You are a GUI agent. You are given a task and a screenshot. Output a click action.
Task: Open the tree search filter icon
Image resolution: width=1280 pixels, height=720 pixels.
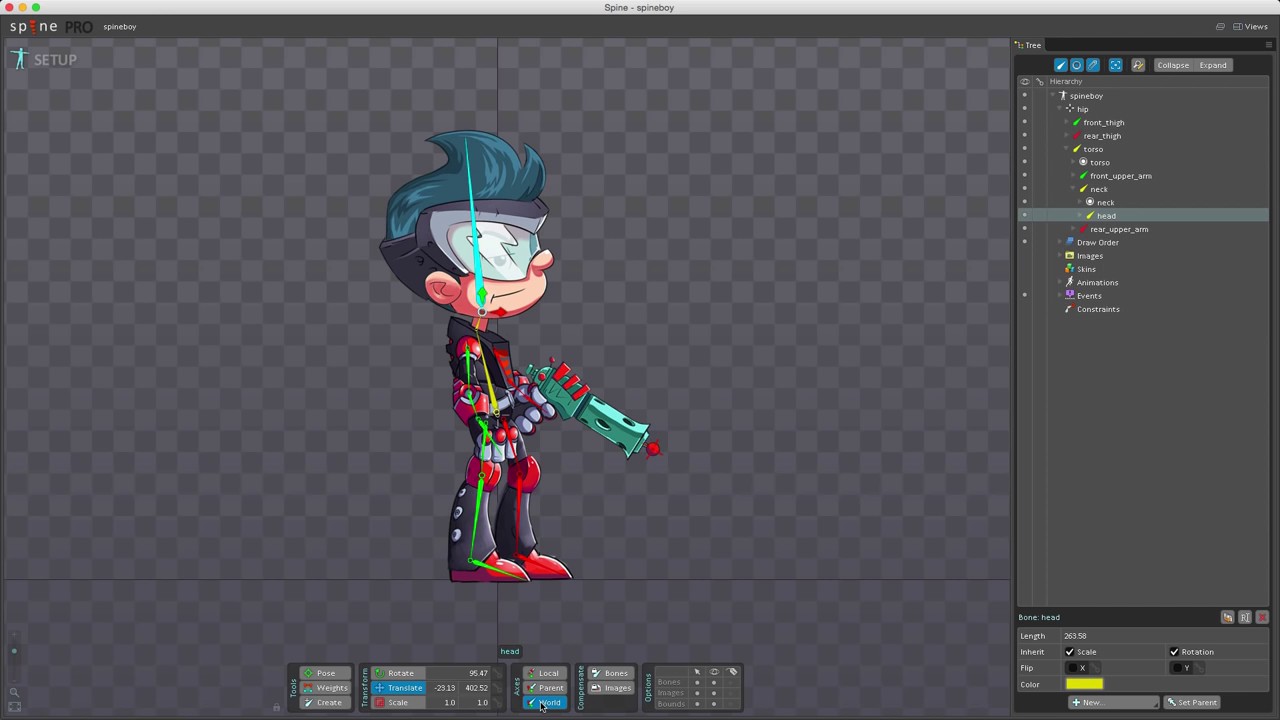tap(1138, 65)
